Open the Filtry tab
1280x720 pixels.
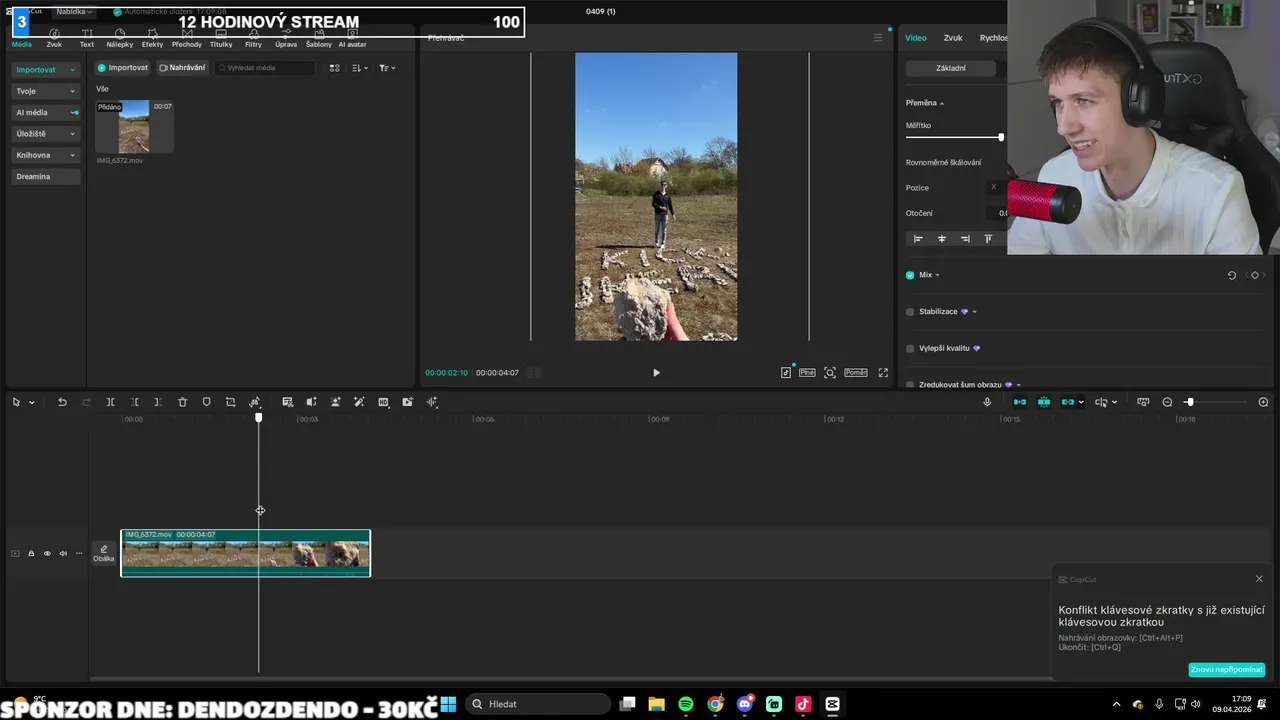pyautogui.click(x=253, y=39)
